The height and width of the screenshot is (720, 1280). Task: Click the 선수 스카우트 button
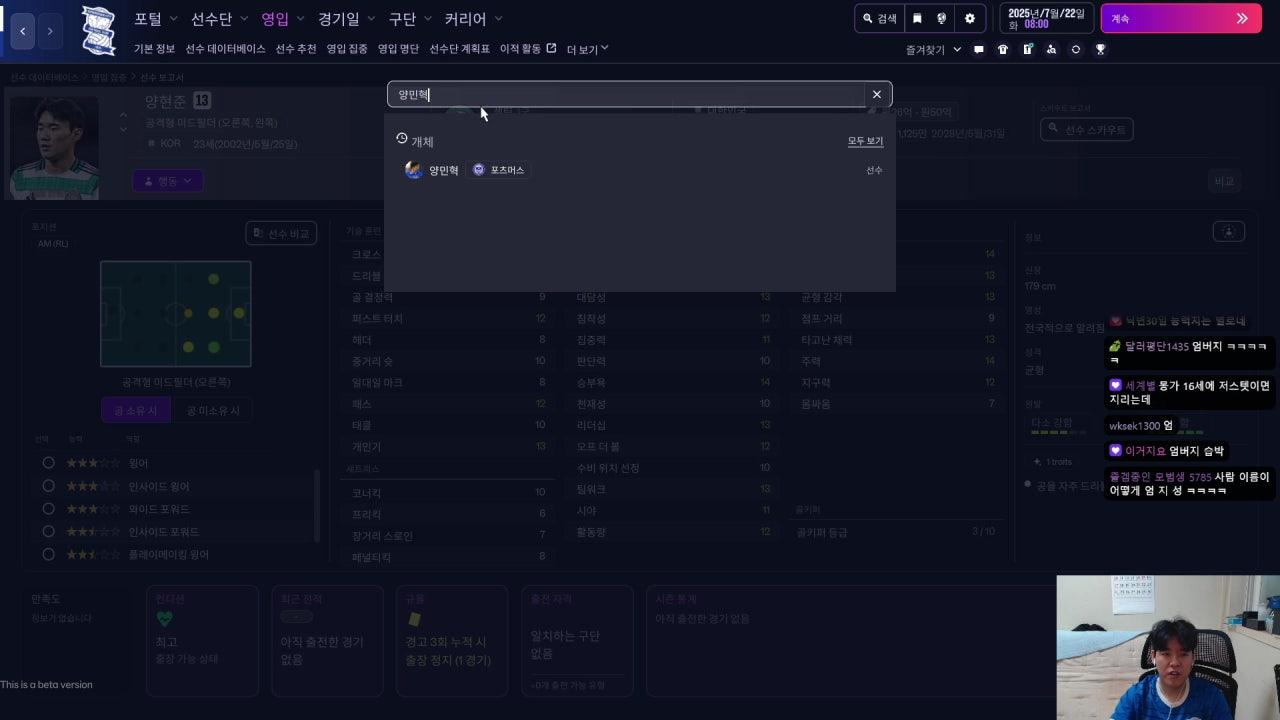1086,129
